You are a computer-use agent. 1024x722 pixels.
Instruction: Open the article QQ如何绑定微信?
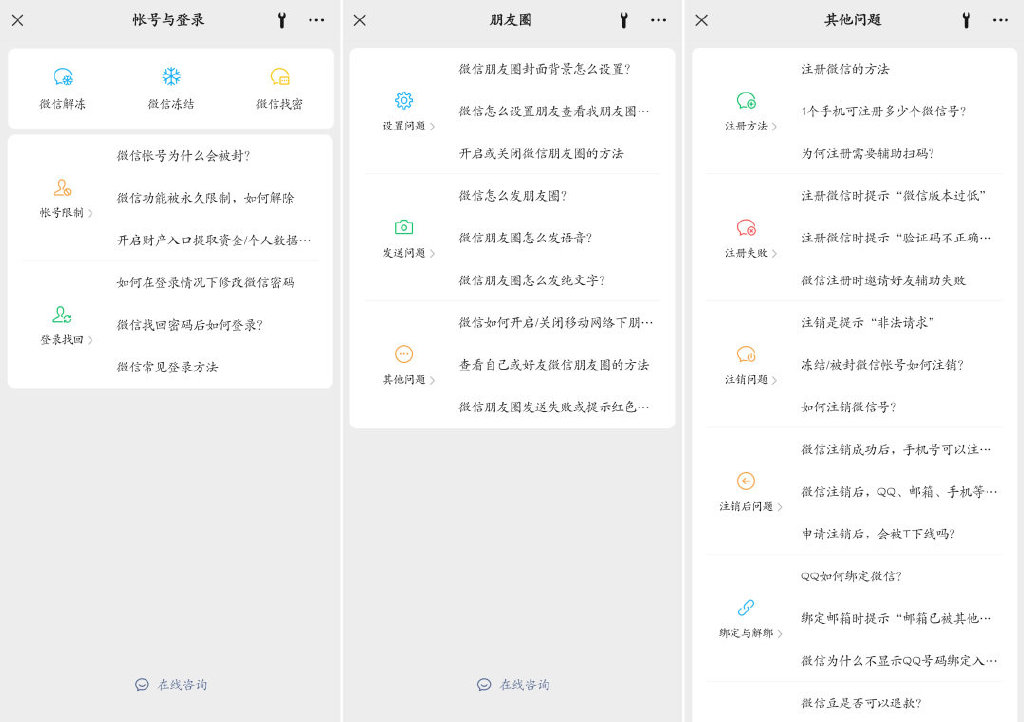(851, 576)
